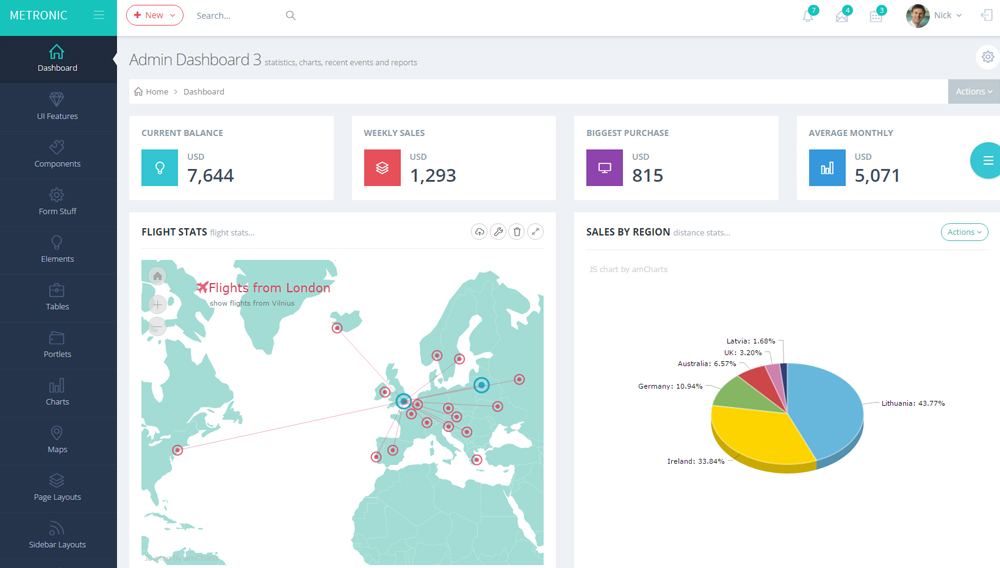Click the logout icon in header
Screen dimensions: 1000x568
pyautogui.click(x=987, y=15)
